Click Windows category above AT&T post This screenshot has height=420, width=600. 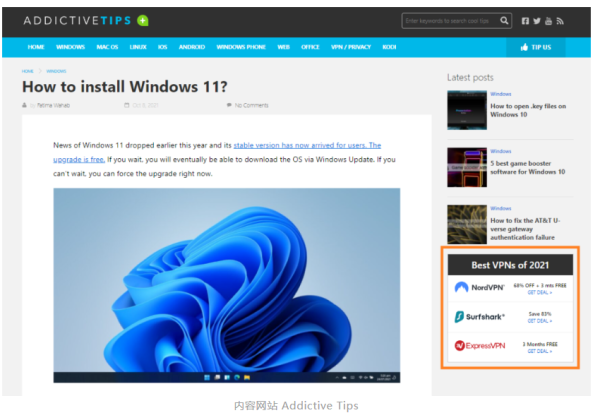(501, 208)
